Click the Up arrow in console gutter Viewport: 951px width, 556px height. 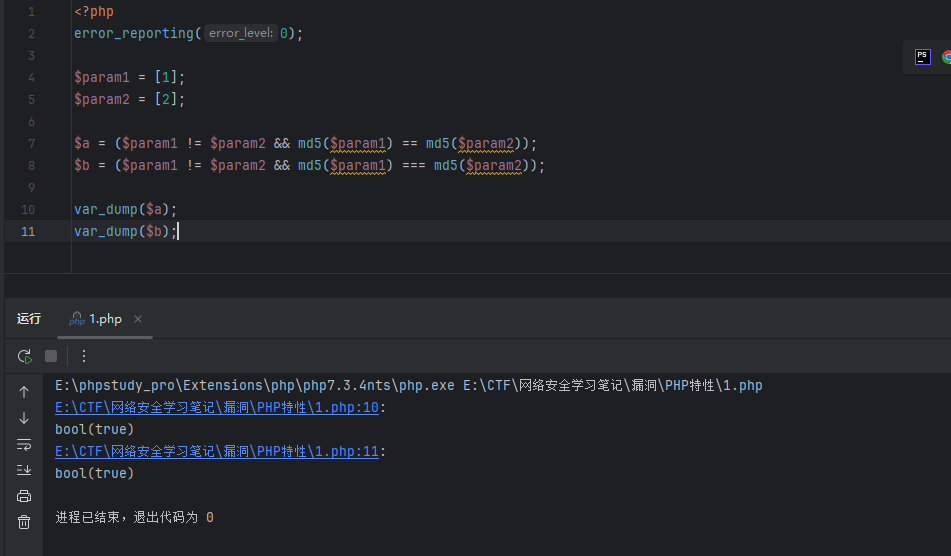click(x=24, y=392)
